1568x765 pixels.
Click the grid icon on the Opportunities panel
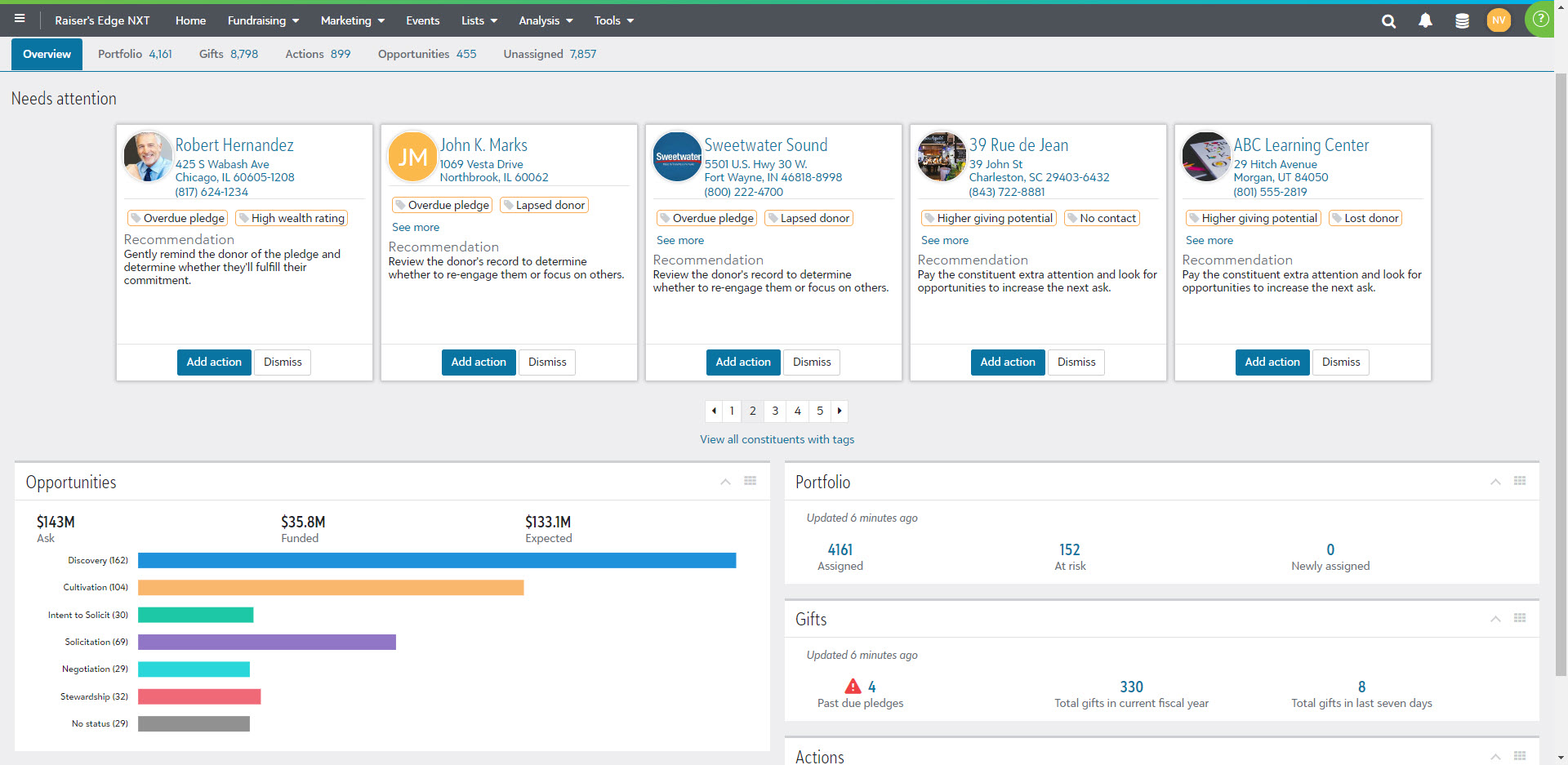tap(751, 481)
